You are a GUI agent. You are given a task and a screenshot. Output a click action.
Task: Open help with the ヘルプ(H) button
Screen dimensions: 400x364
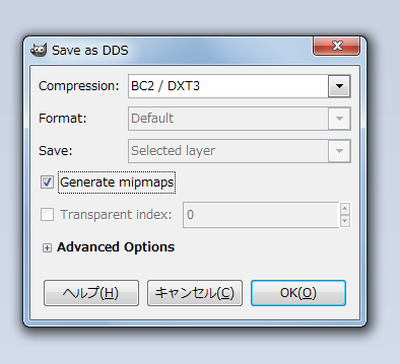91,293
